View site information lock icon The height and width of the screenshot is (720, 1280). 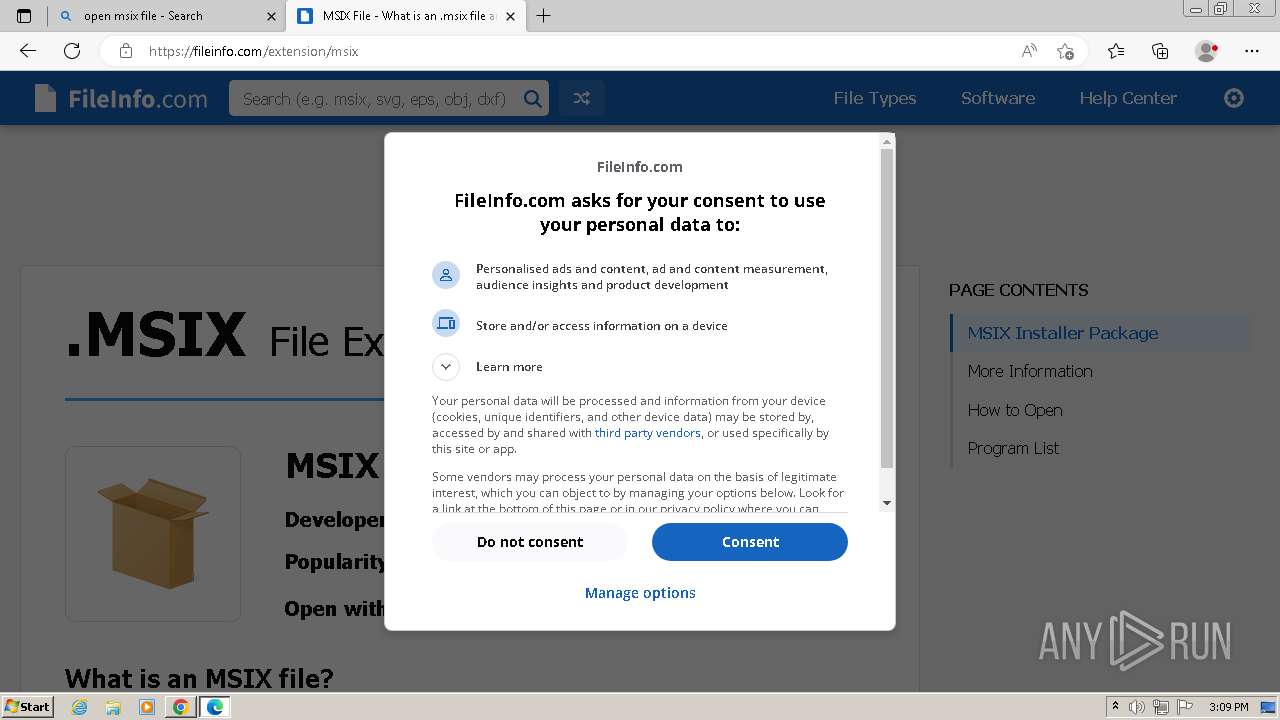pos(126,51)
